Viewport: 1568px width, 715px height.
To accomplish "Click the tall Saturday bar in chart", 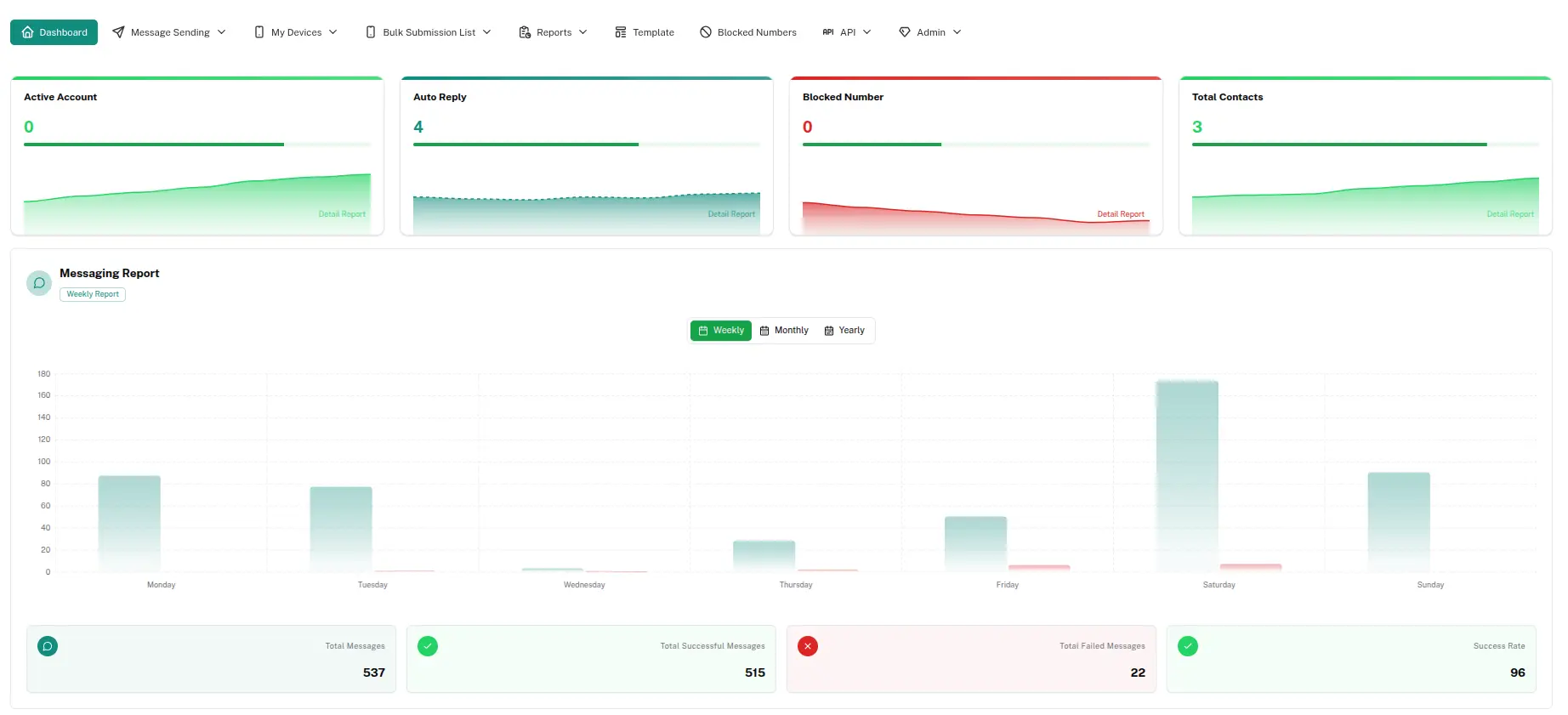I will 1187,474.
